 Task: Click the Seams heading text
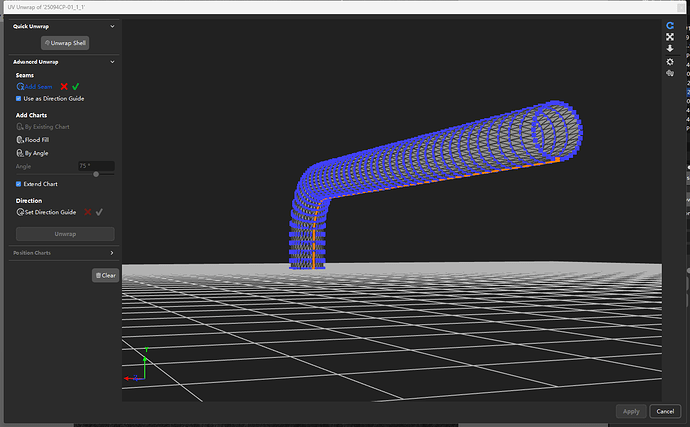(x=25, y=75)
